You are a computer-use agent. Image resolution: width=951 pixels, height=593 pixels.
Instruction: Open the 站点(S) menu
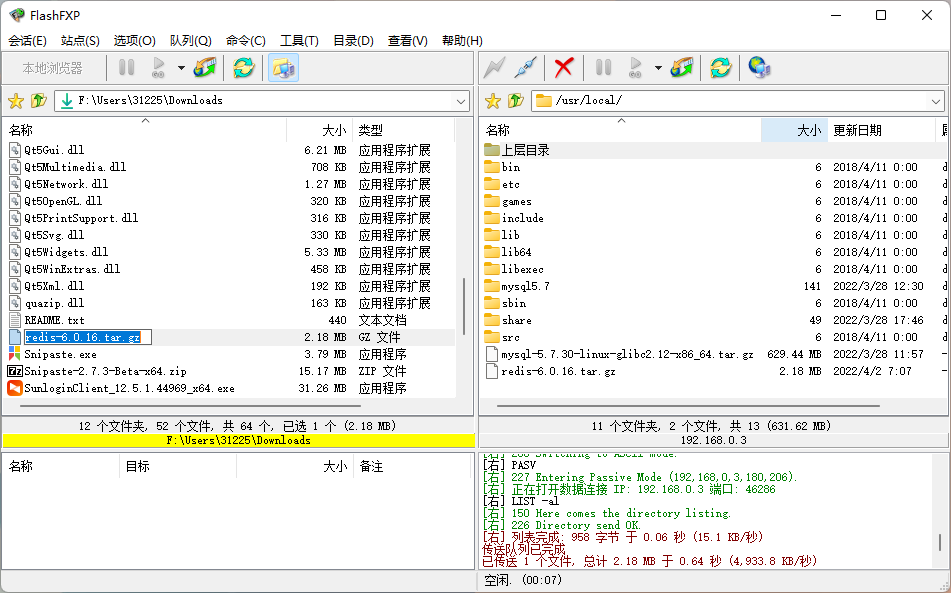[80, 41]
